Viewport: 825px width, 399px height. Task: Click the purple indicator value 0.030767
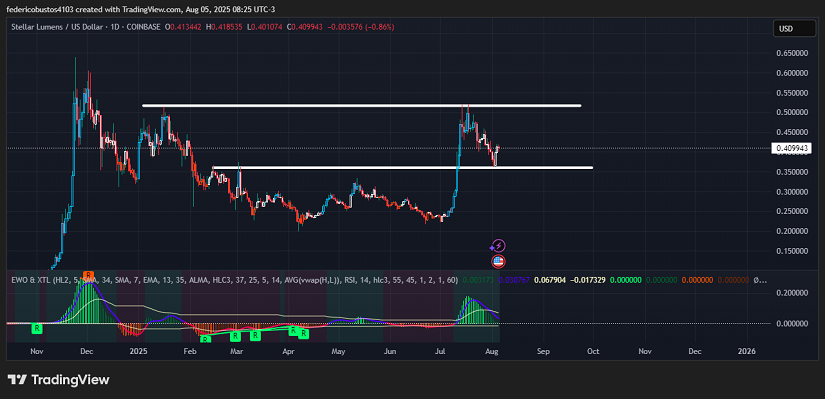coord(515,280)
